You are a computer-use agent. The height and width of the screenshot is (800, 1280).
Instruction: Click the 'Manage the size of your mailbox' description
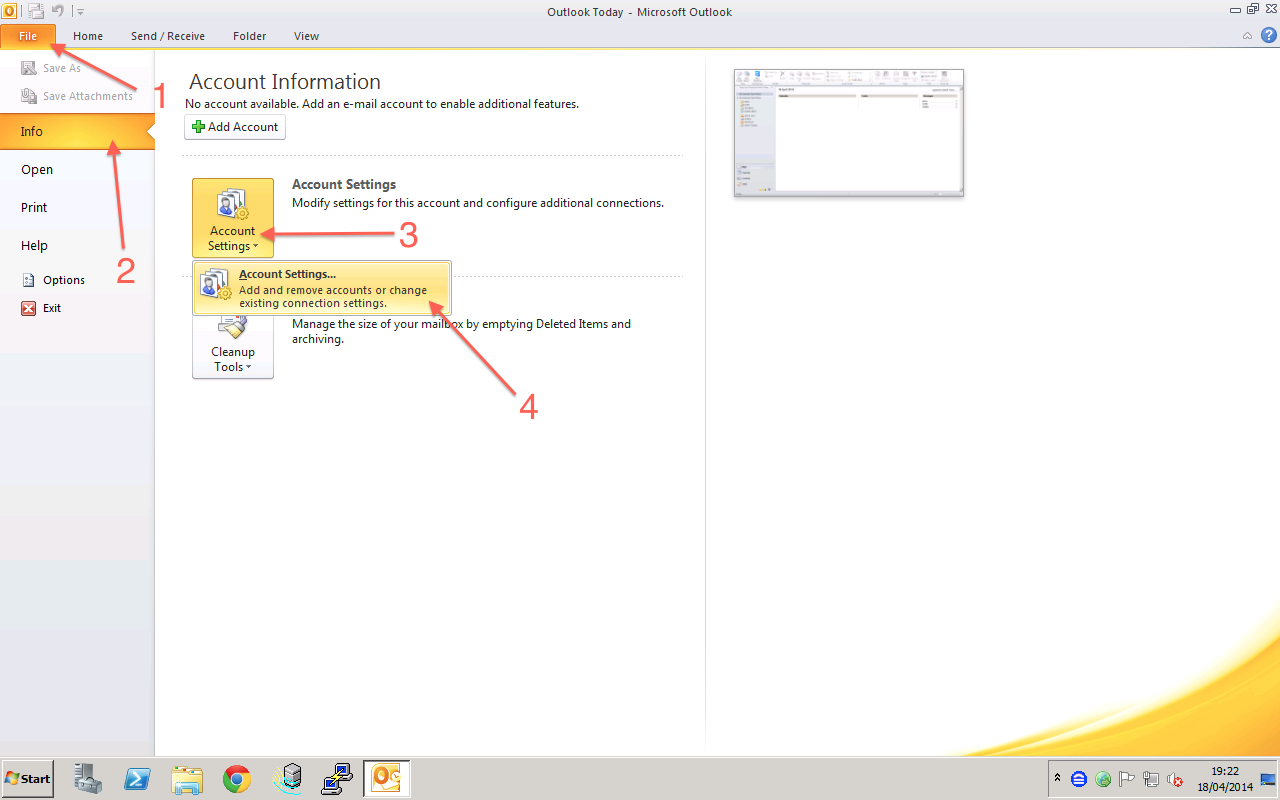[x=461, y=331]
